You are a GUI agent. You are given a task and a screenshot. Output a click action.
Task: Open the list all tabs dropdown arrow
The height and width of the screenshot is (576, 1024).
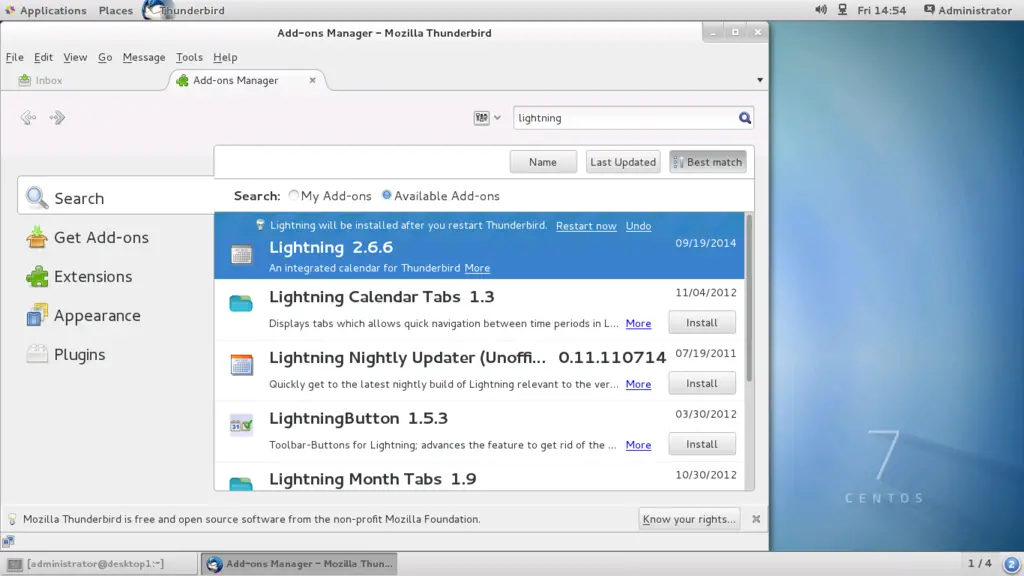(760, 80)
